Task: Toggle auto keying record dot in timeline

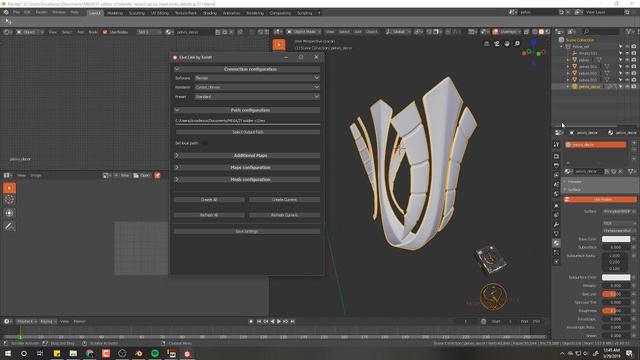Action: coord(251,322)
